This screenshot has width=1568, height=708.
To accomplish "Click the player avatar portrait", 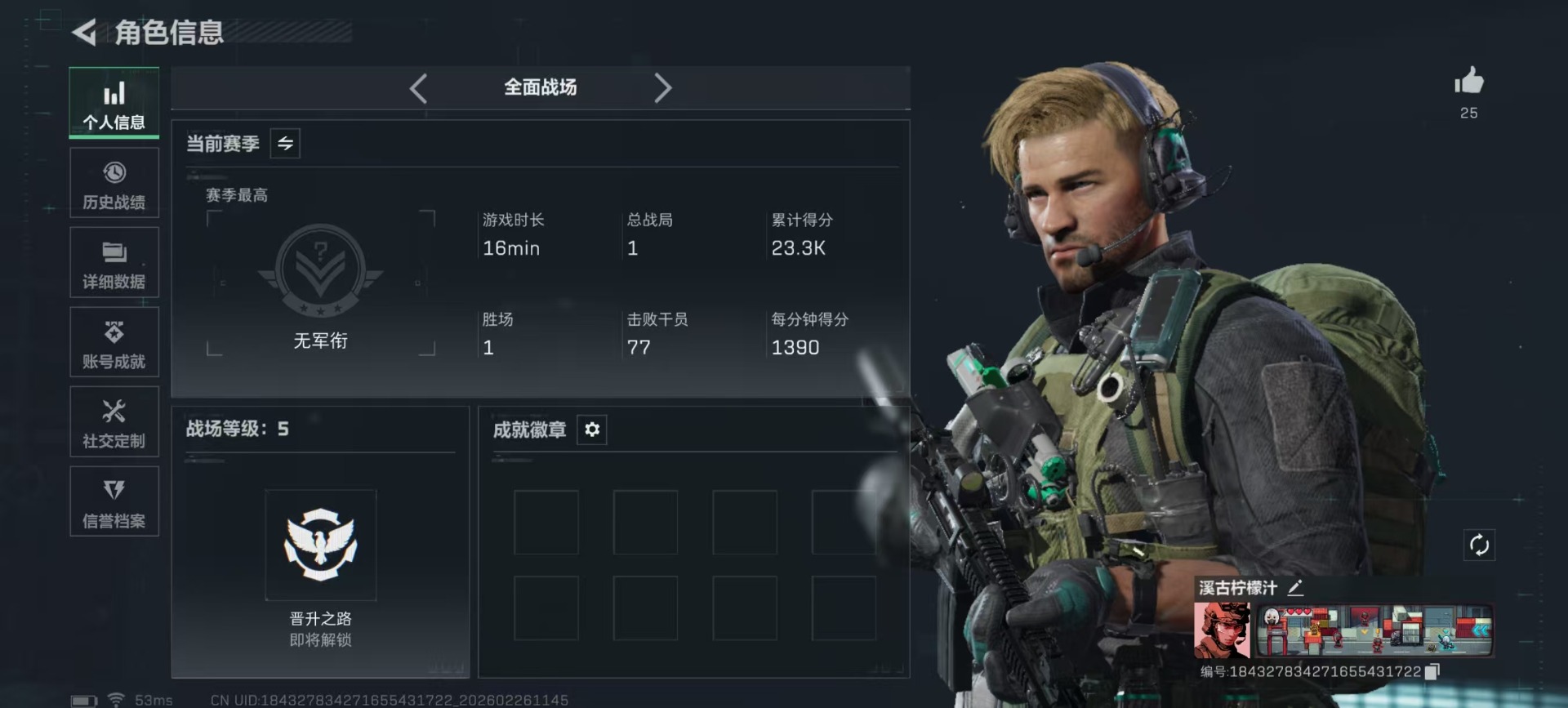I will 1222,630.
